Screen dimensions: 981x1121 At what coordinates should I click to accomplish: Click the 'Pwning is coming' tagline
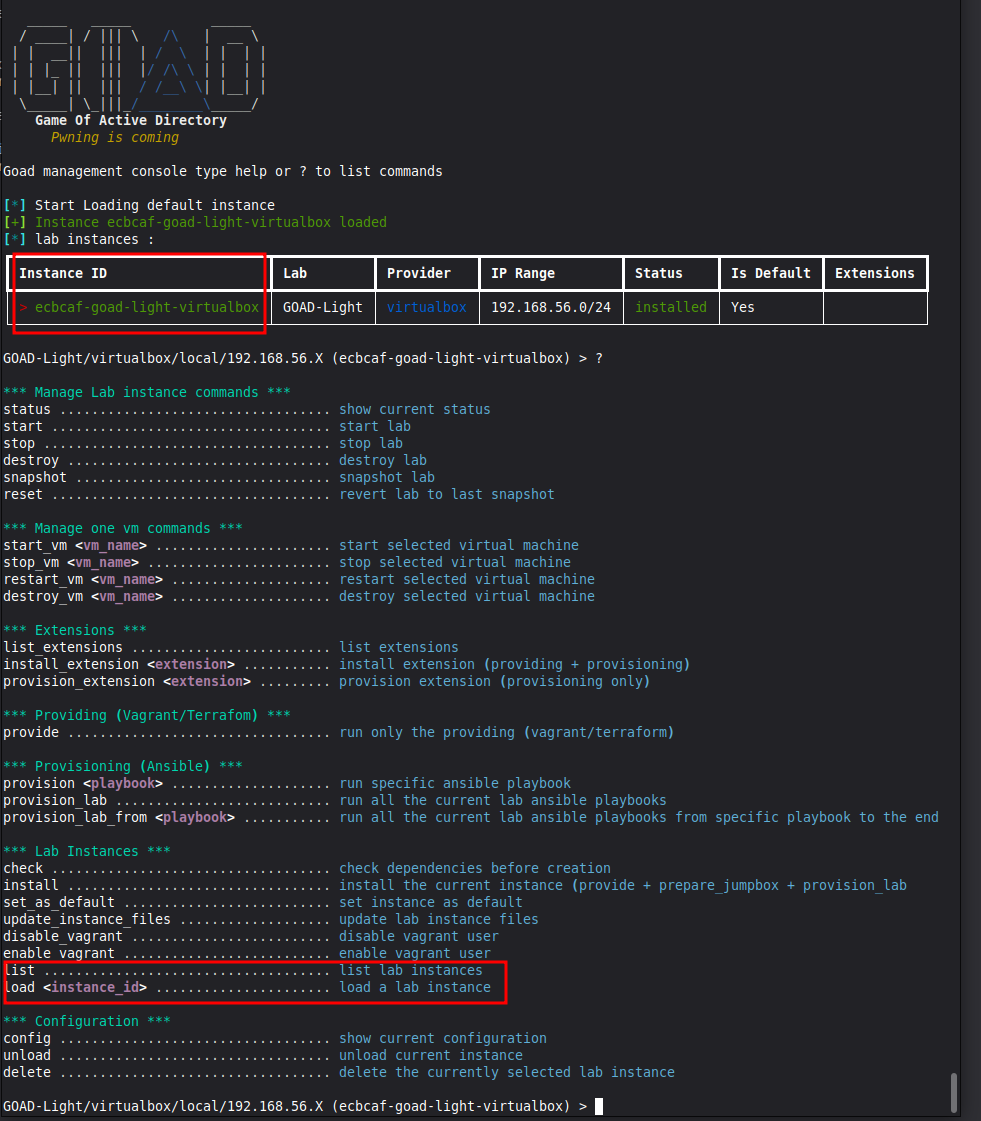(x=115, y=137)
